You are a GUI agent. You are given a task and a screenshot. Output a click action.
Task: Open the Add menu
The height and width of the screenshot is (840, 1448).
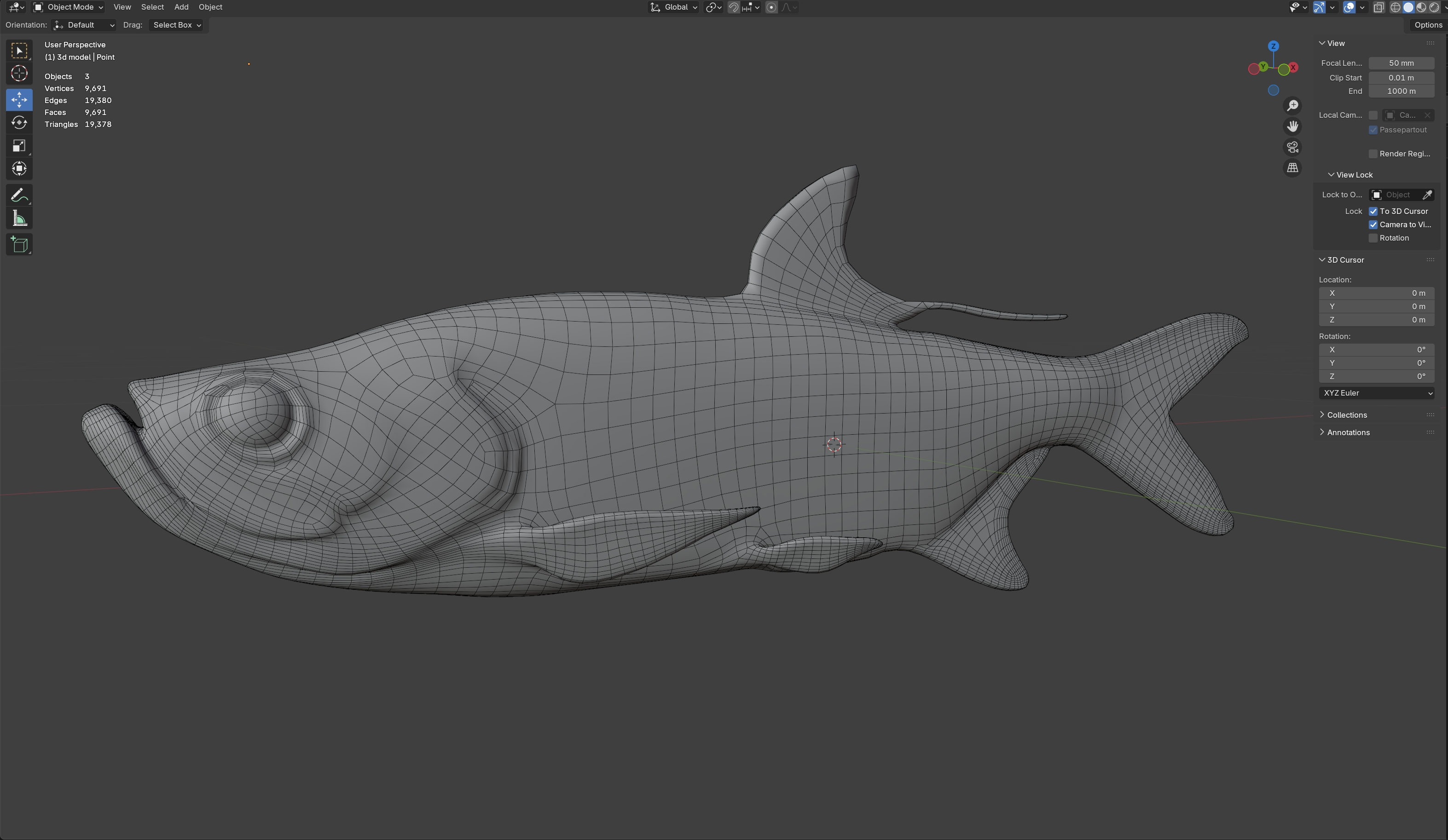click(181, 7)
